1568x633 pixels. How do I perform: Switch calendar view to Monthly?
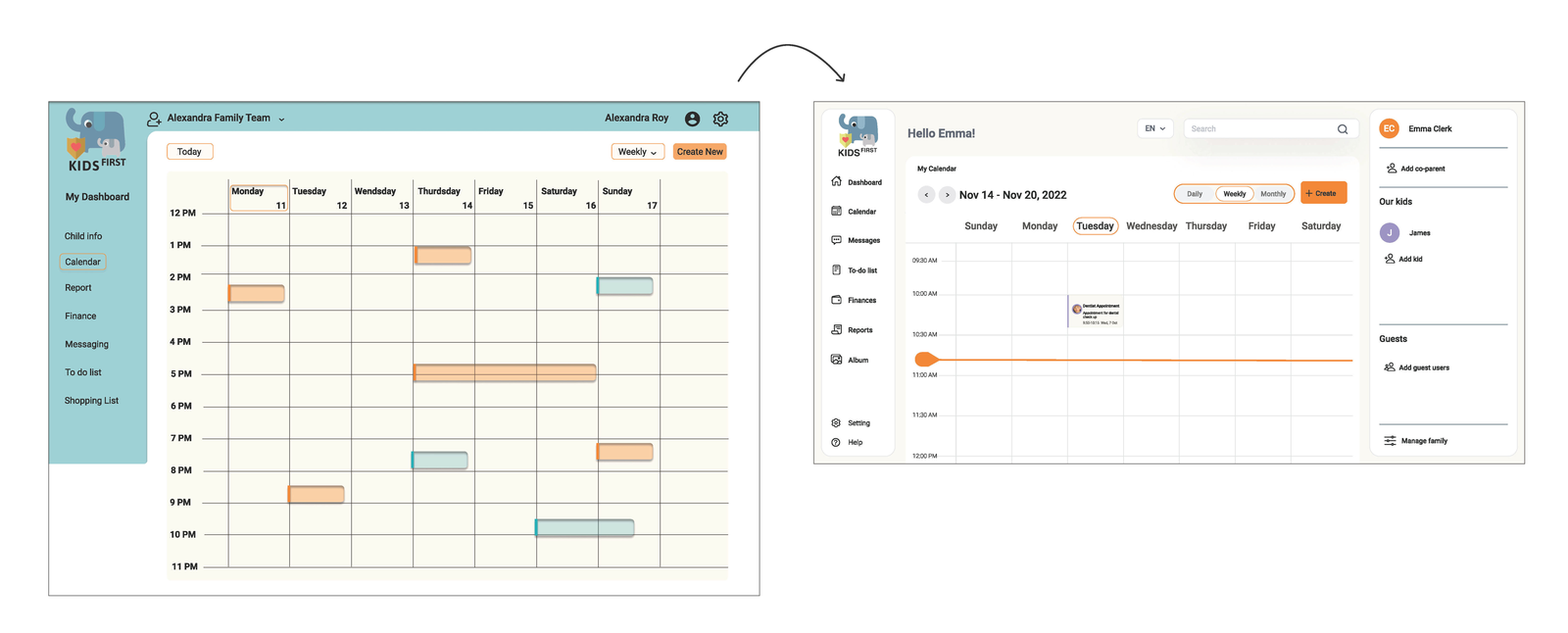pyautogui.click(x=1273, y=194)
